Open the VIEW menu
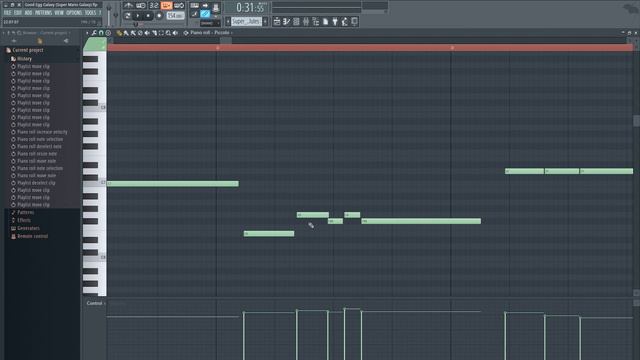Screen dimensions: 640x360 59,13
